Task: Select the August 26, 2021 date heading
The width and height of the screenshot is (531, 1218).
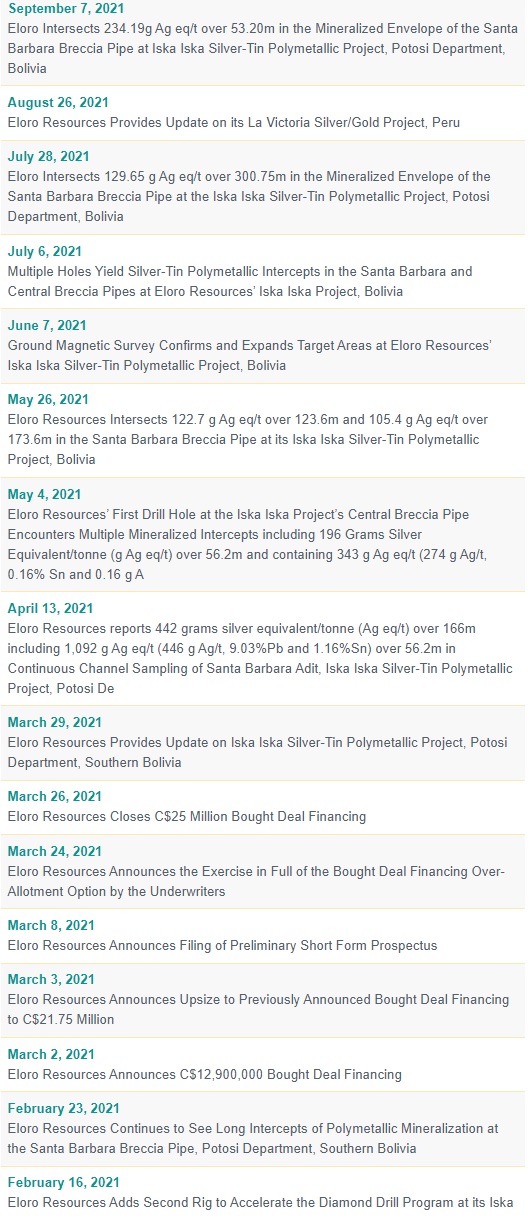Action: pos(58,102)
